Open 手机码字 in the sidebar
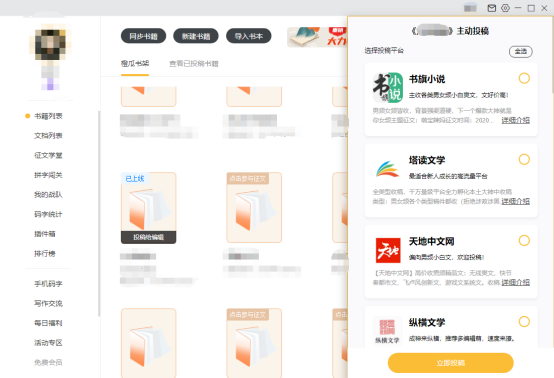 pos(48,284)
